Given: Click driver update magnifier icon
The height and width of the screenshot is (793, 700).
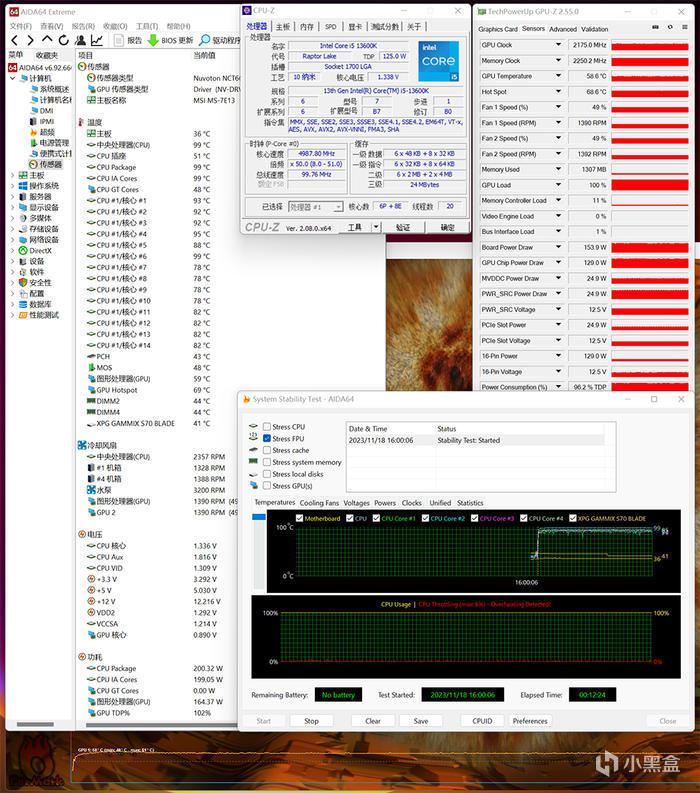Looking at the screenshot, I should (205, 40).
